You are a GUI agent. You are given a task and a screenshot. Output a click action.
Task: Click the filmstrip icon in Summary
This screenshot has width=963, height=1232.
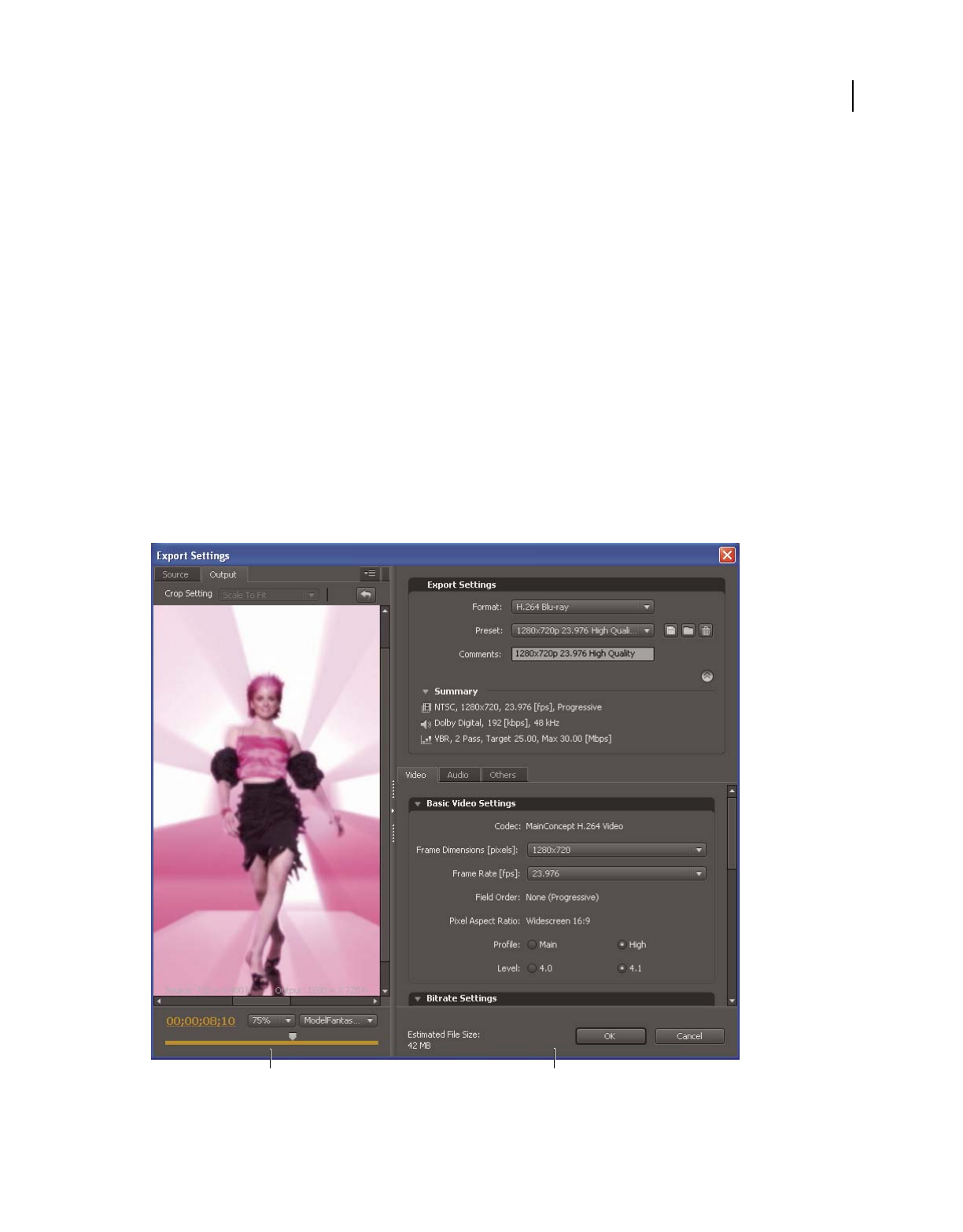pos(426,707)
